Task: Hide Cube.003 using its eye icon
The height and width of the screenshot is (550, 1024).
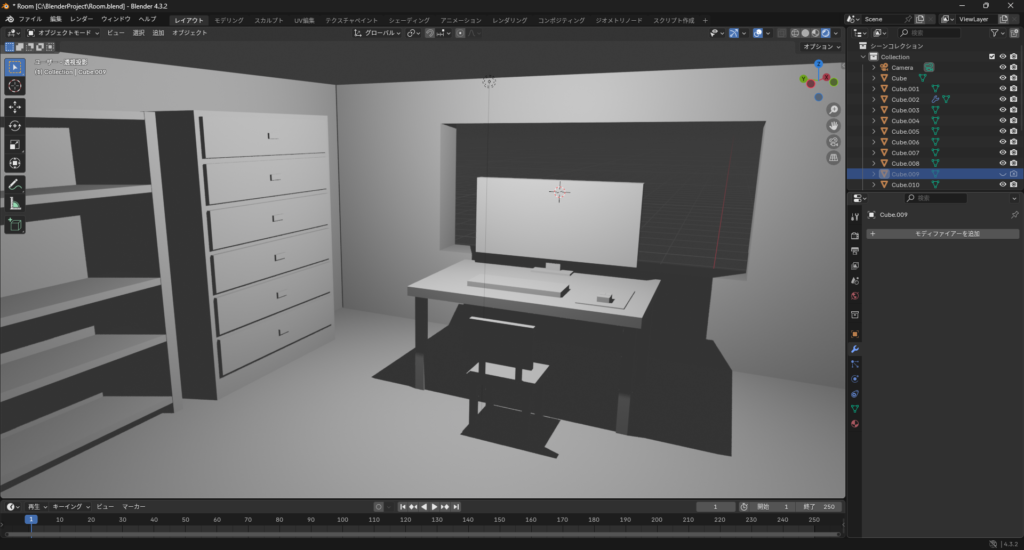Action: coord(1002,110)
